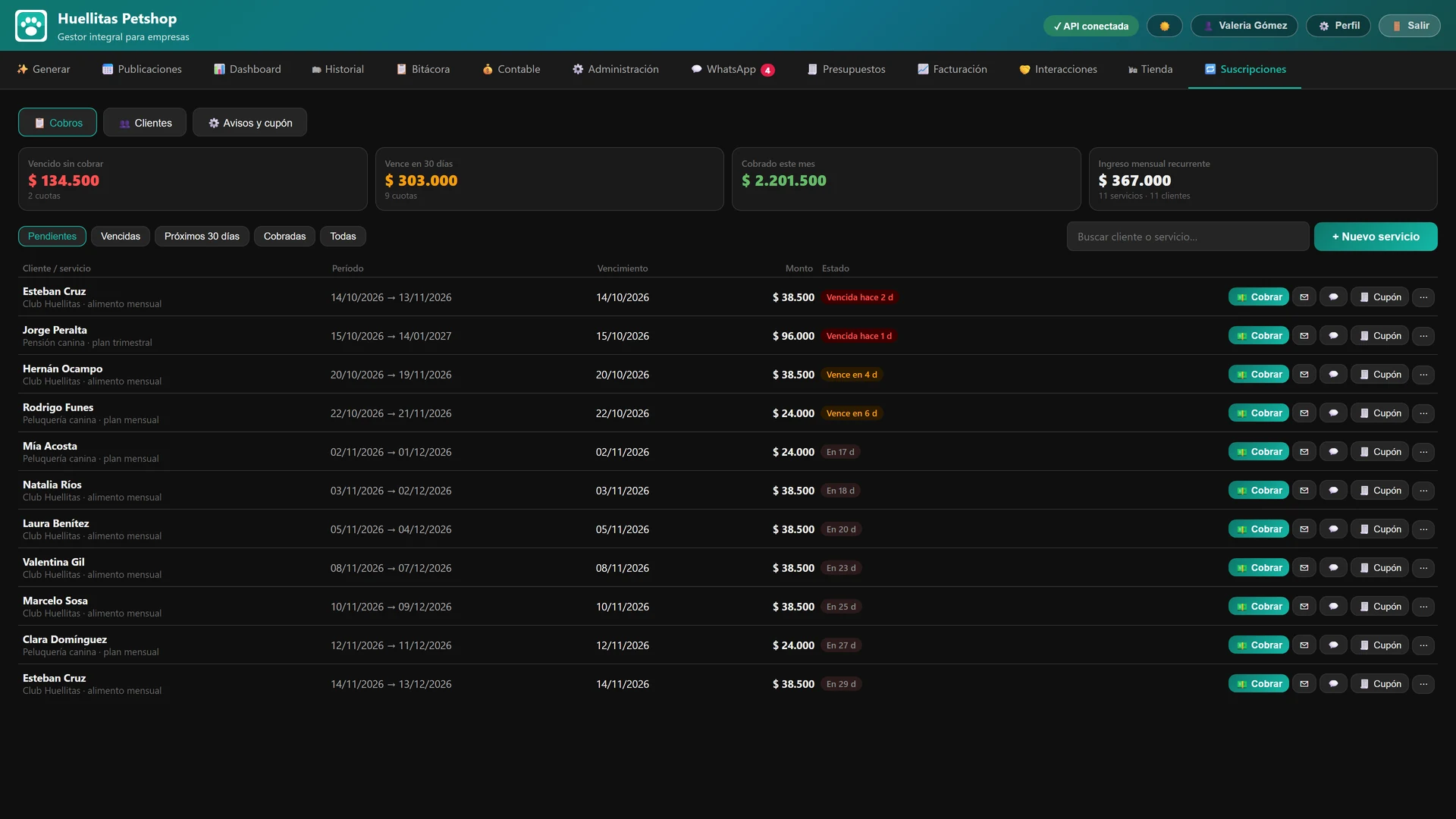The height and width of the screenshot is (819, 1456).
Task: Click chat icon for Natalia Ríos
Action: point(1333,491)
